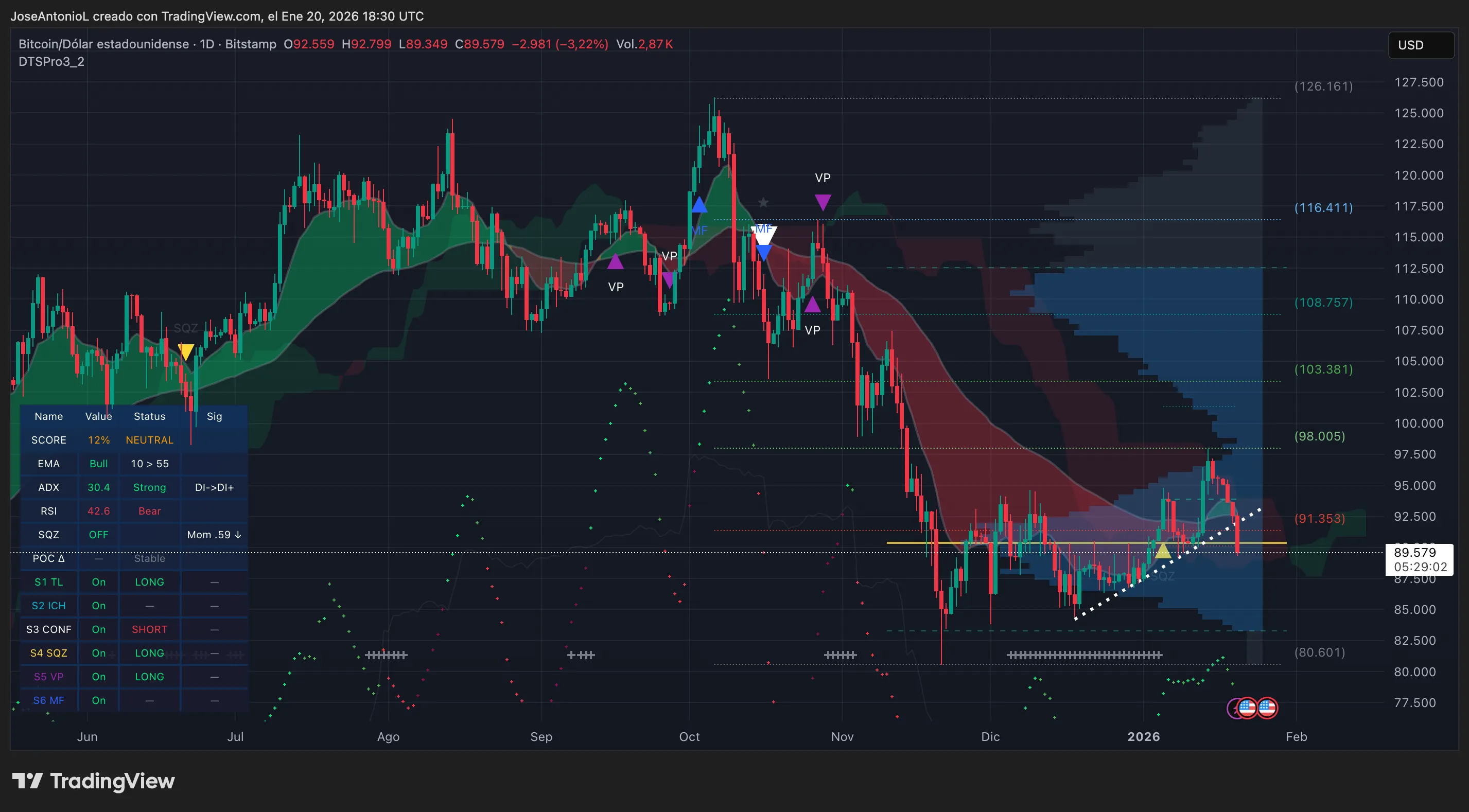Click the US flag economic event icon
This screenshot has height=812, width=1469.
1266,708
